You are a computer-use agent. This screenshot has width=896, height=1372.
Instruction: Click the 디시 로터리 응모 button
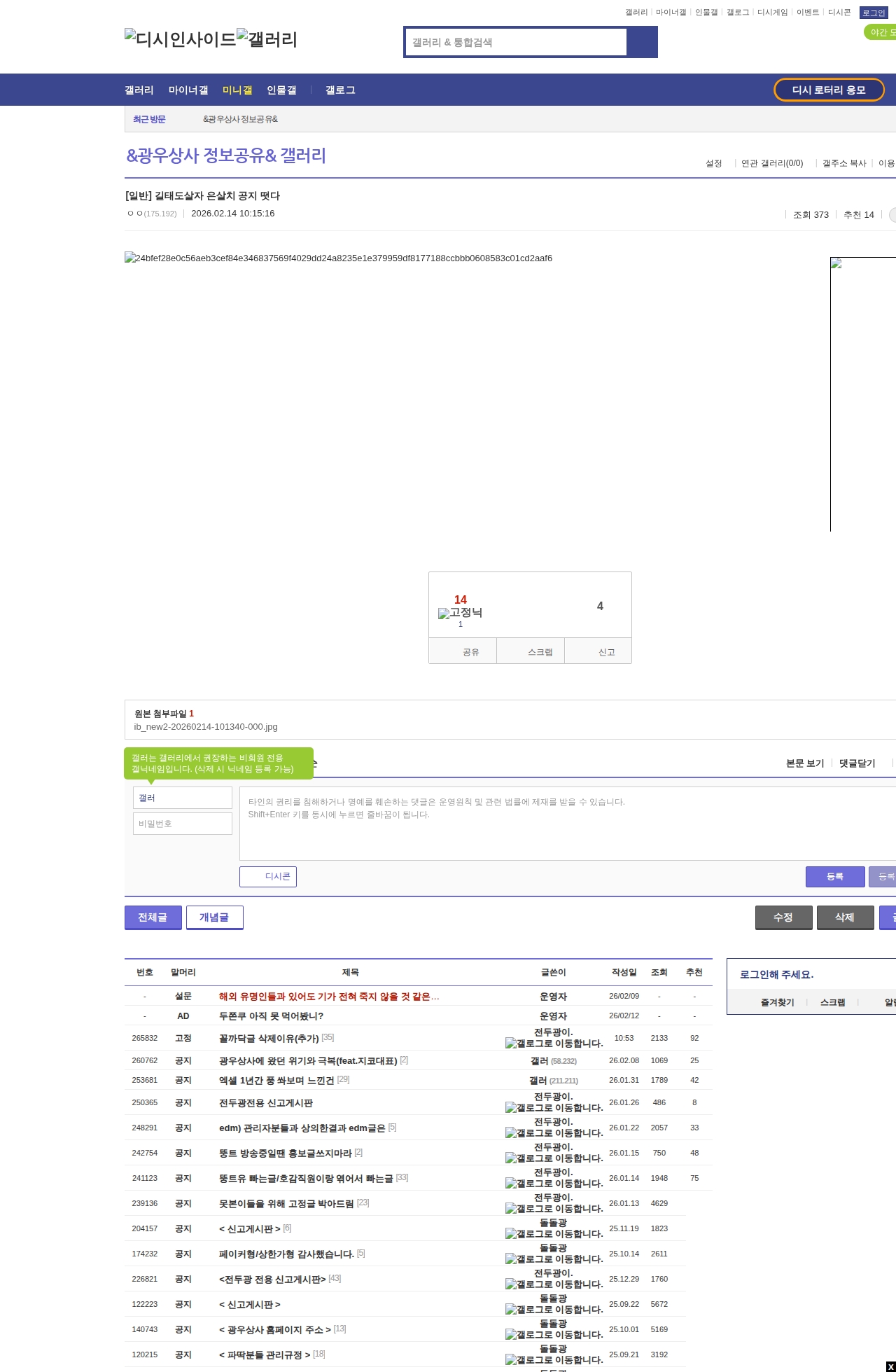tap(828, 90)
